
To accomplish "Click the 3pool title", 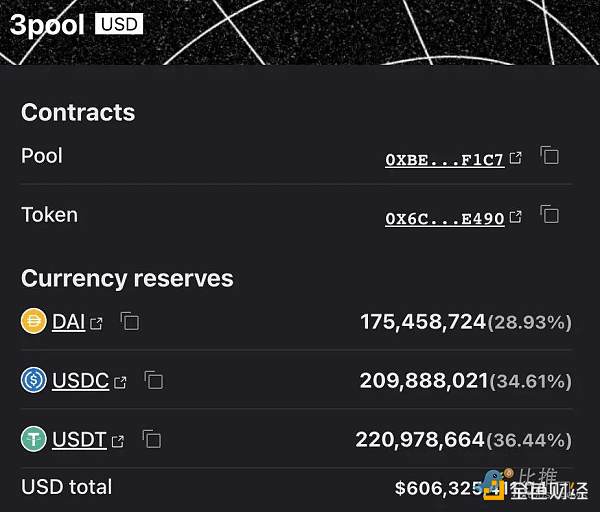I will coord(47,24).
